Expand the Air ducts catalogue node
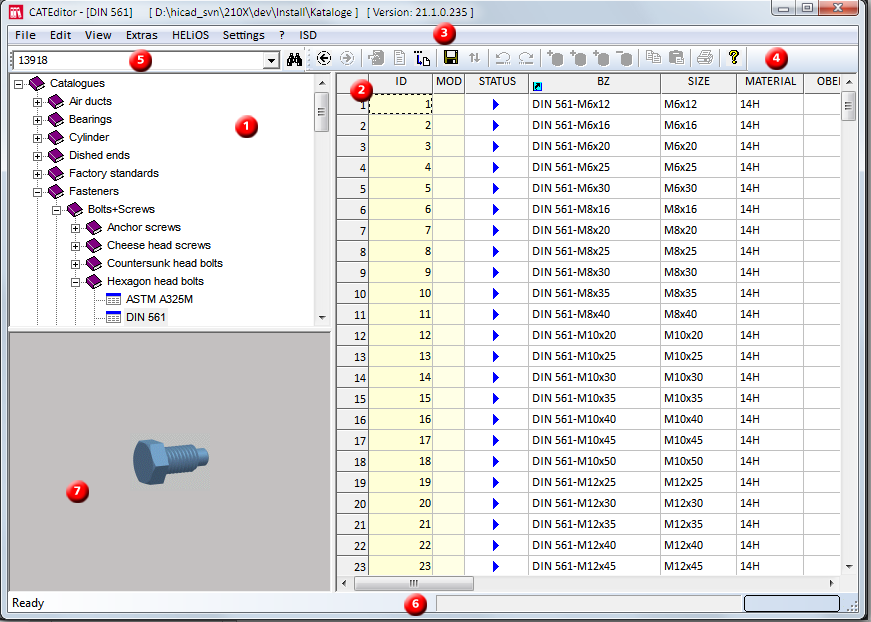 [38, 102]
